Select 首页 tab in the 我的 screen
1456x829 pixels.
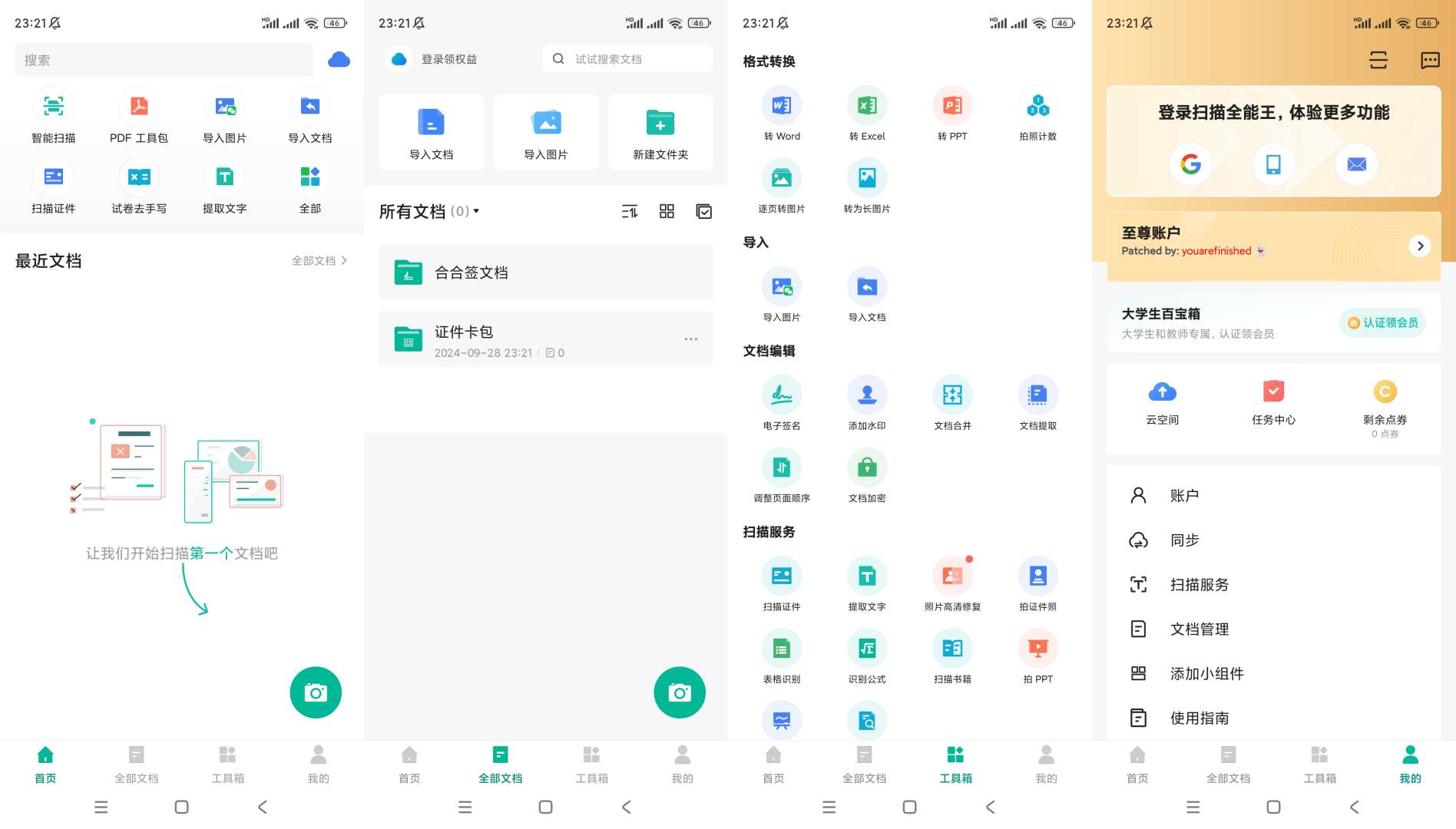point(1137,765)
